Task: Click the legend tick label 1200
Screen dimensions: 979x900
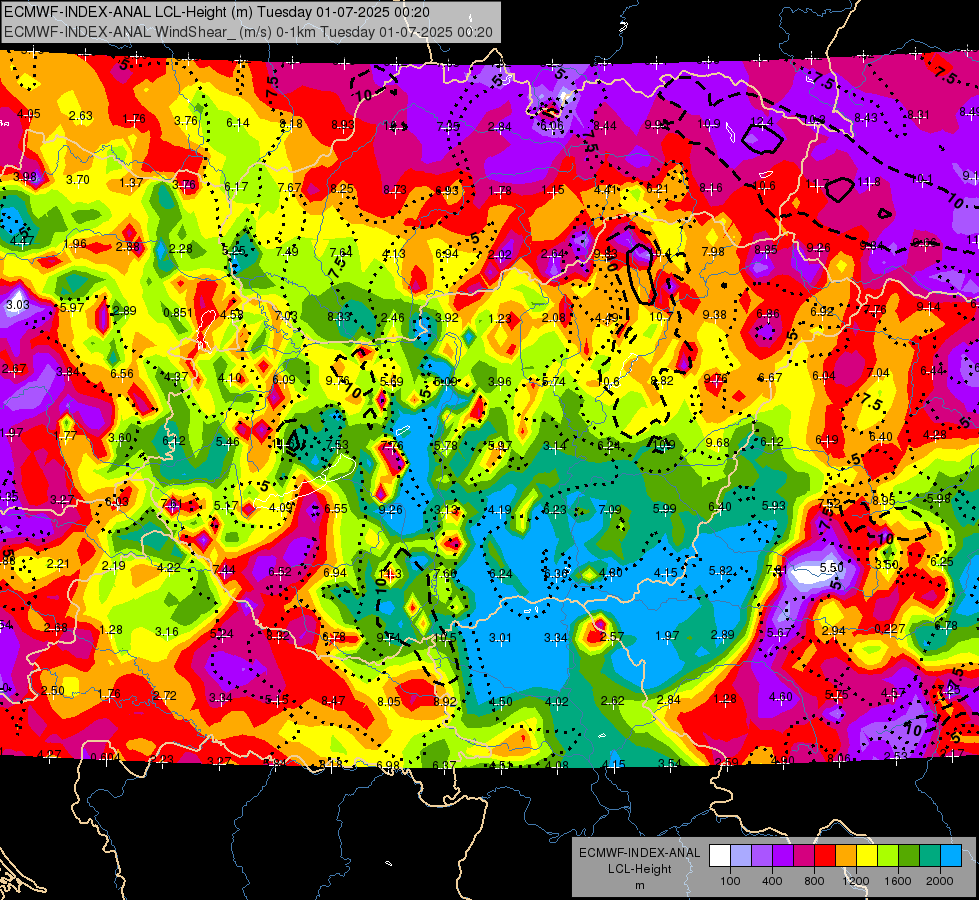Action: [855, 881]
